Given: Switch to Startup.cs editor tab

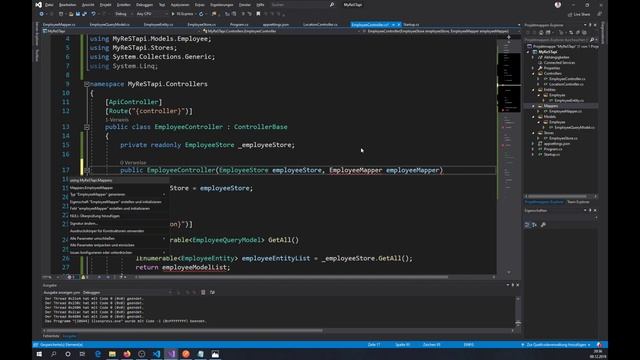Looking at the screenshot, I should pyautogui.click(x=411, y=25).
